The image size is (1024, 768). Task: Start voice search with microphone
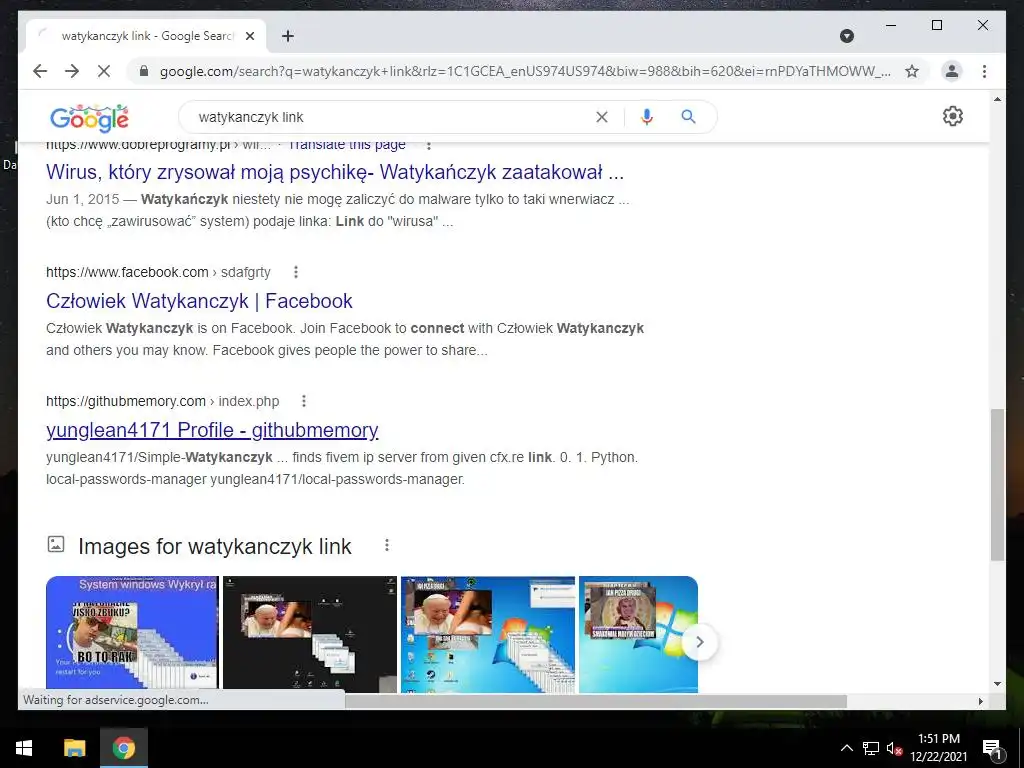(x=647, y=117)
